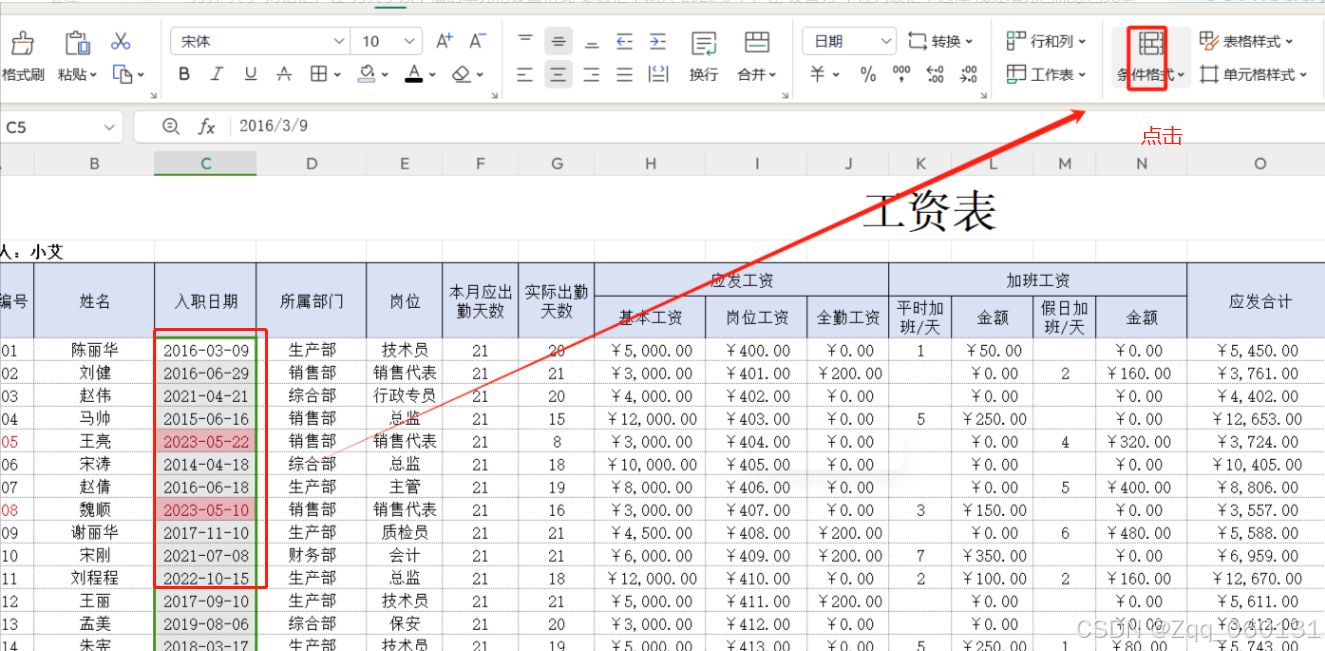Click the Clear eraser icon

coord(461,74)
